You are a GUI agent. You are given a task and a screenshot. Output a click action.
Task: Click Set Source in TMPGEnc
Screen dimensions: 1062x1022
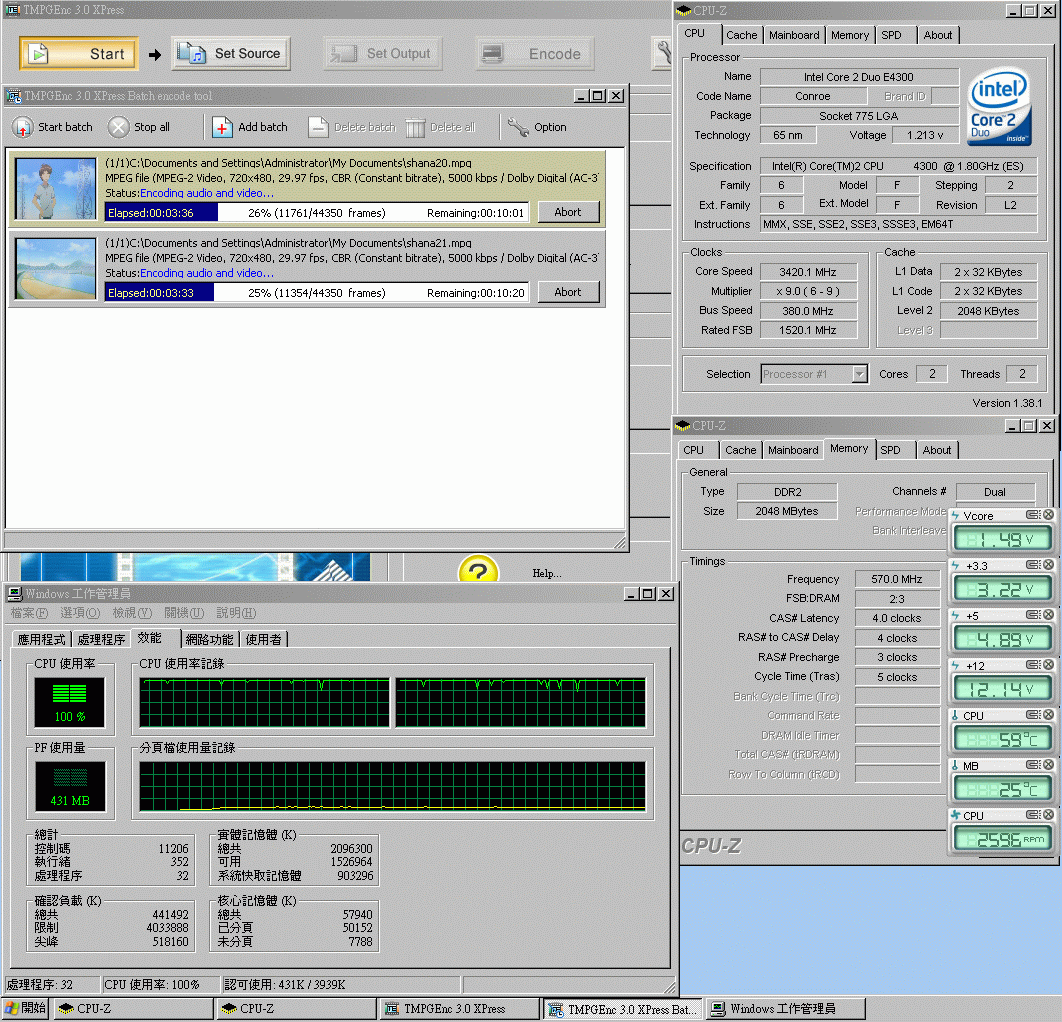(x=230, y=54)
